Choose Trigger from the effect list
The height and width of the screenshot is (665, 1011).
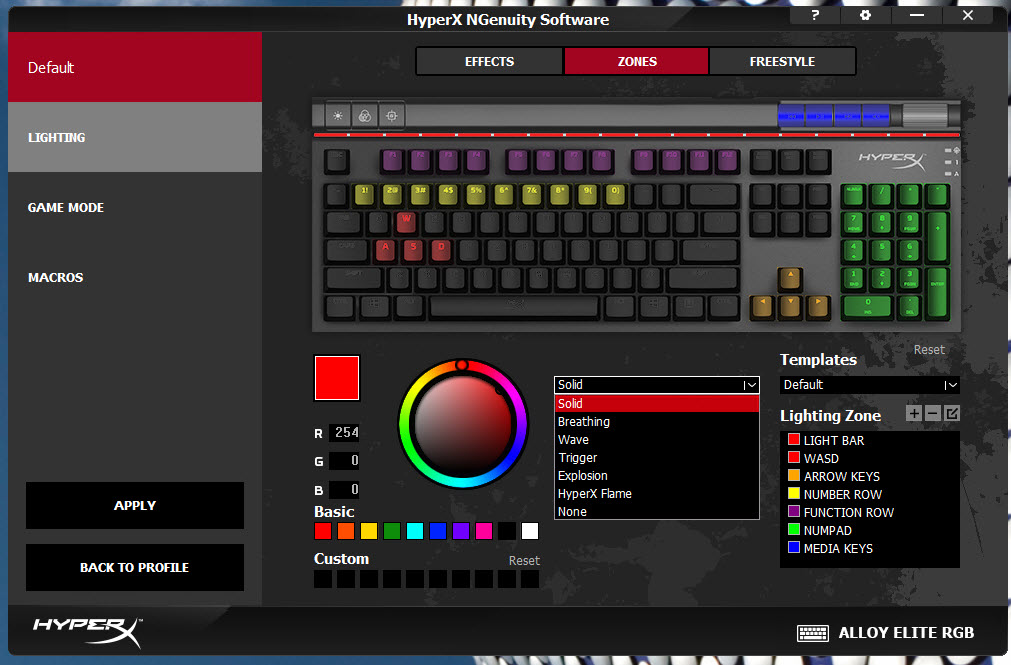tap(656, 457)
